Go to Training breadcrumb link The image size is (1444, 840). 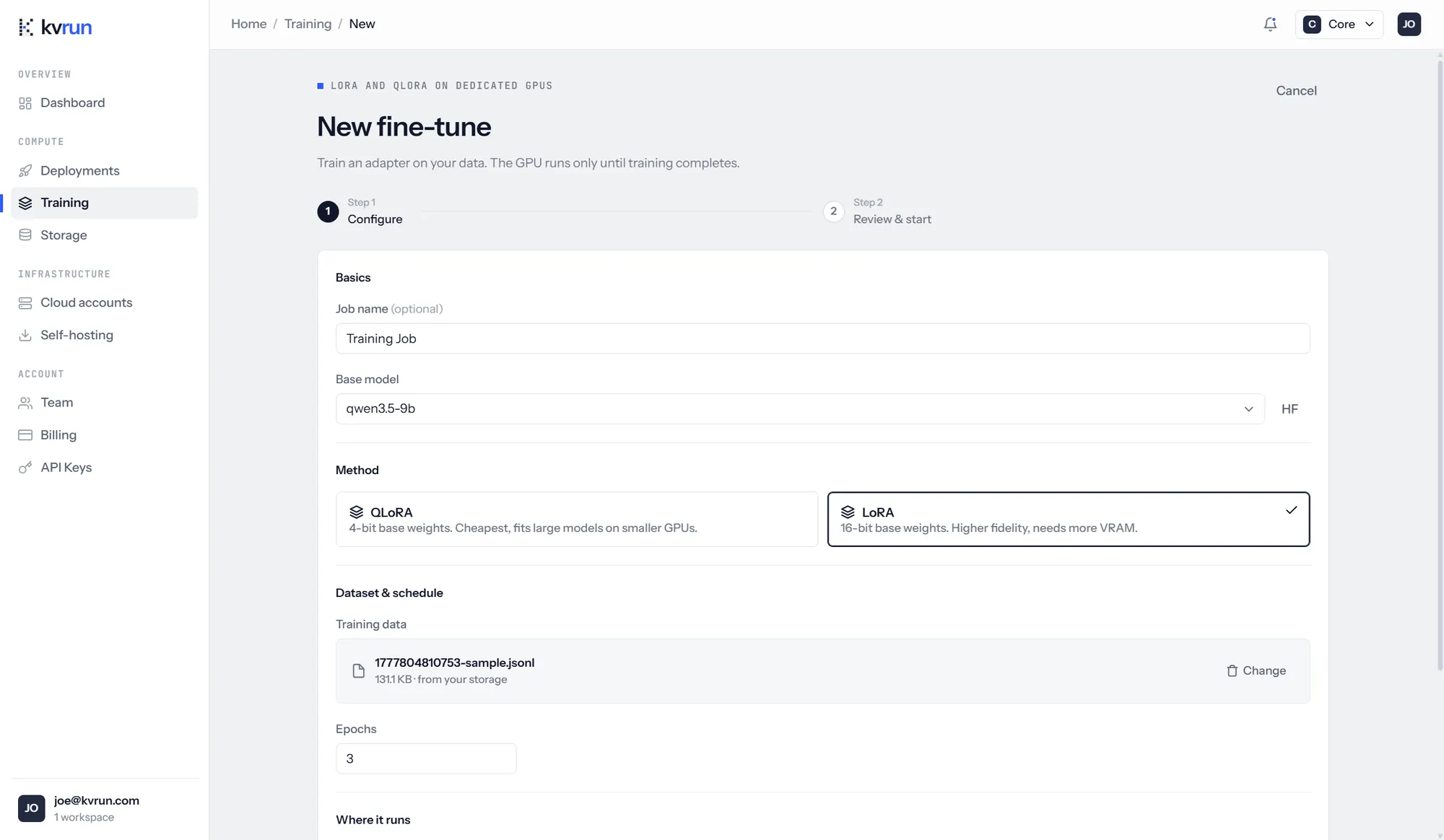[308, 24]
